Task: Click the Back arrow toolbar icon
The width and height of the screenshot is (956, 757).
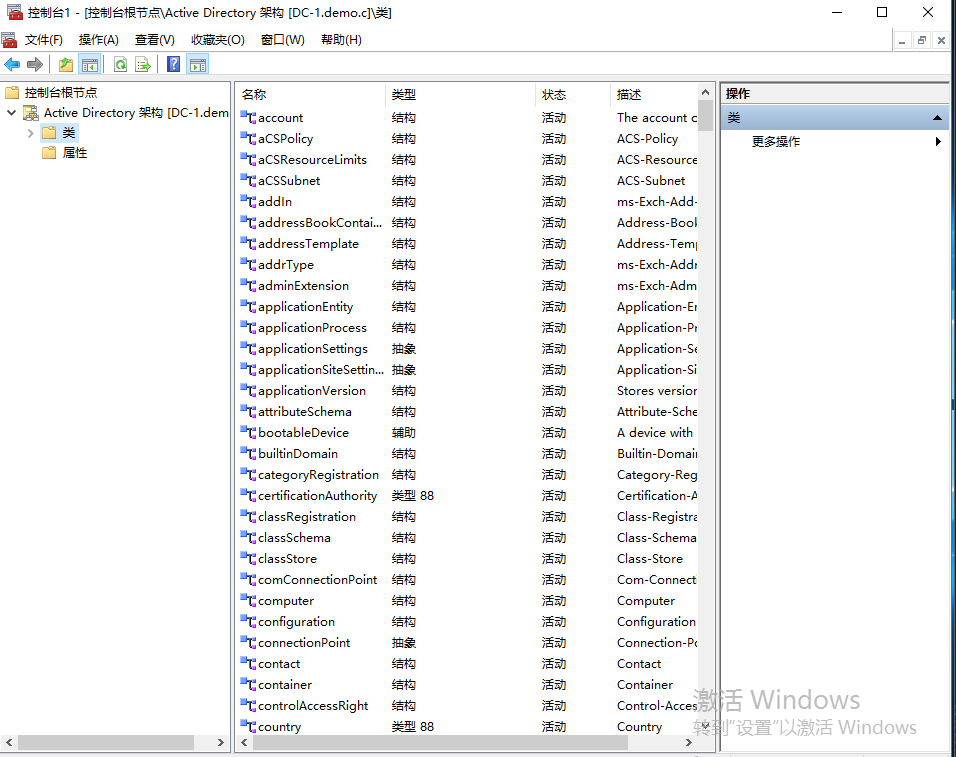Action: (x=12, y=65)
